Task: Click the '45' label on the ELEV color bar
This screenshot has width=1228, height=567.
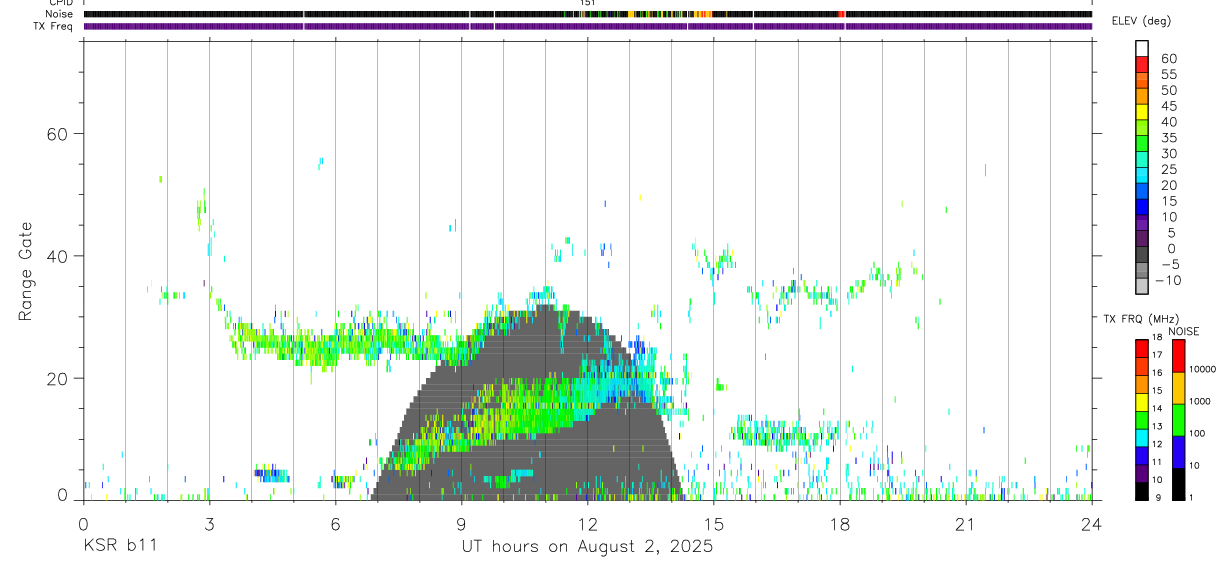Action: point(1168,106)
